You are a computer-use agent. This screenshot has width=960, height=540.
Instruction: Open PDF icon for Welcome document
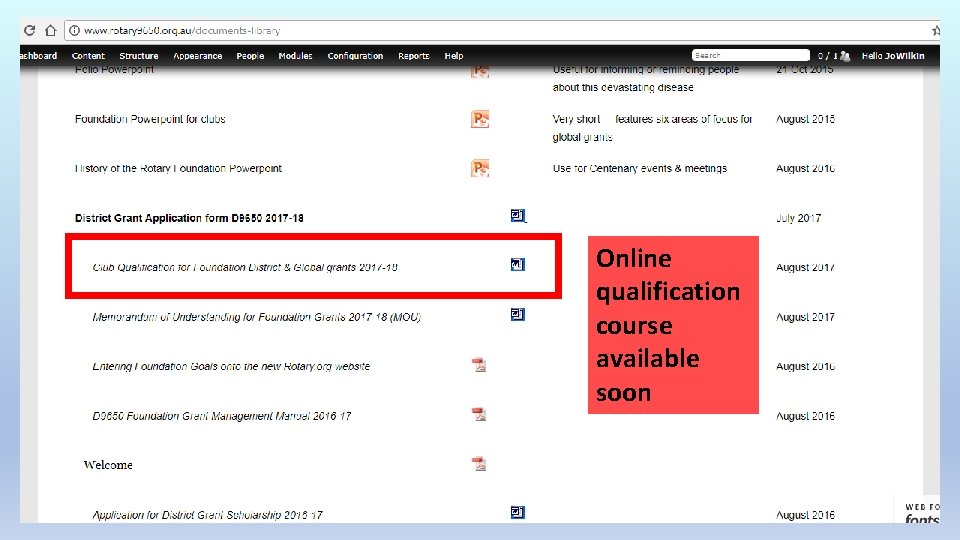point(479,464)
